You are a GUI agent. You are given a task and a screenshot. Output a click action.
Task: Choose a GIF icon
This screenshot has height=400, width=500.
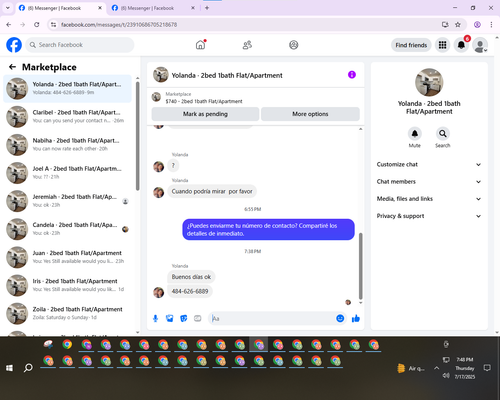point(198,319)
